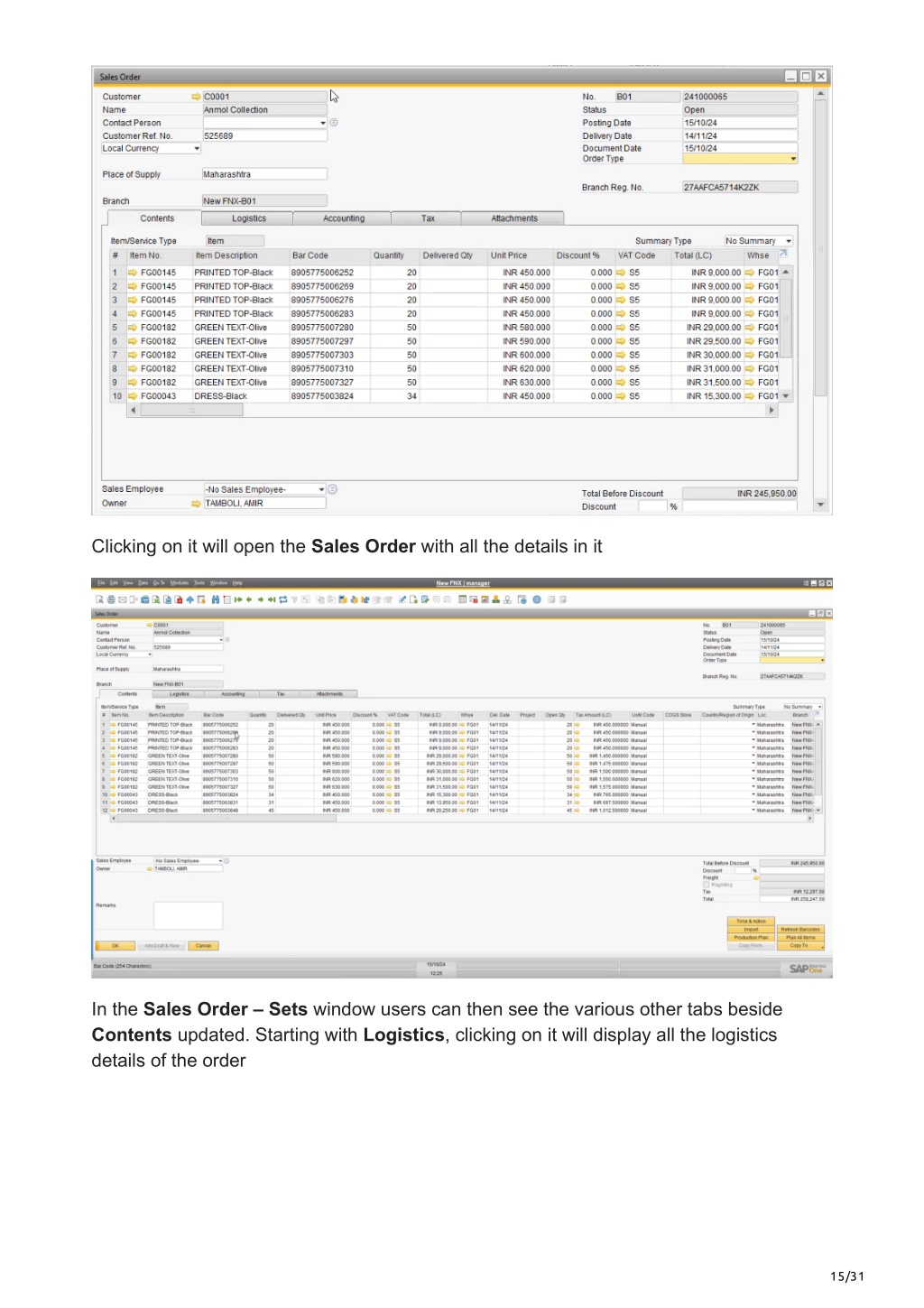Click Filter Table funnel icon in toolbar

(x=294, y=599)
